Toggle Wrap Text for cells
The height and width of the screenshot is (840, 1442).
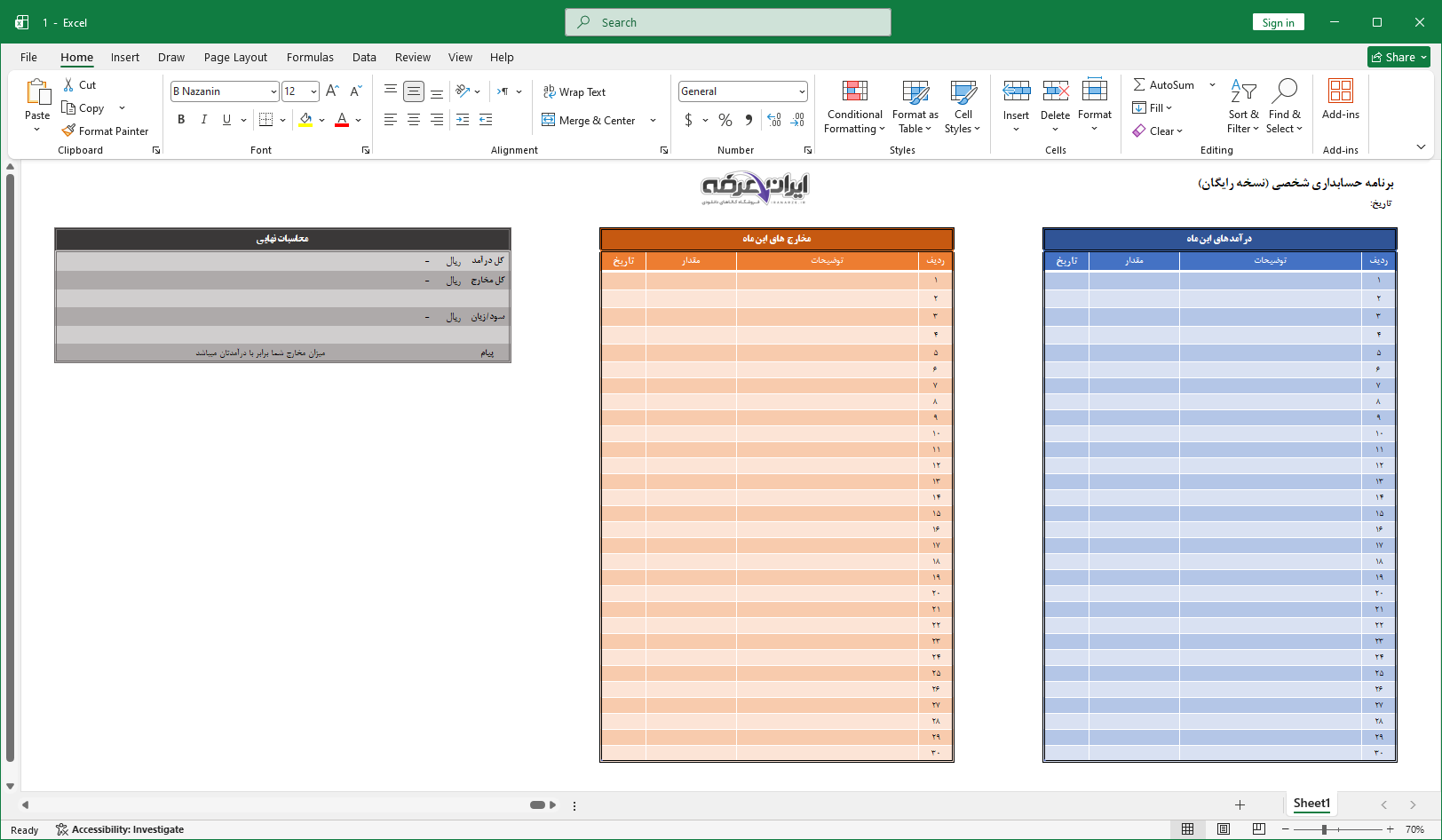click(574, 92)
